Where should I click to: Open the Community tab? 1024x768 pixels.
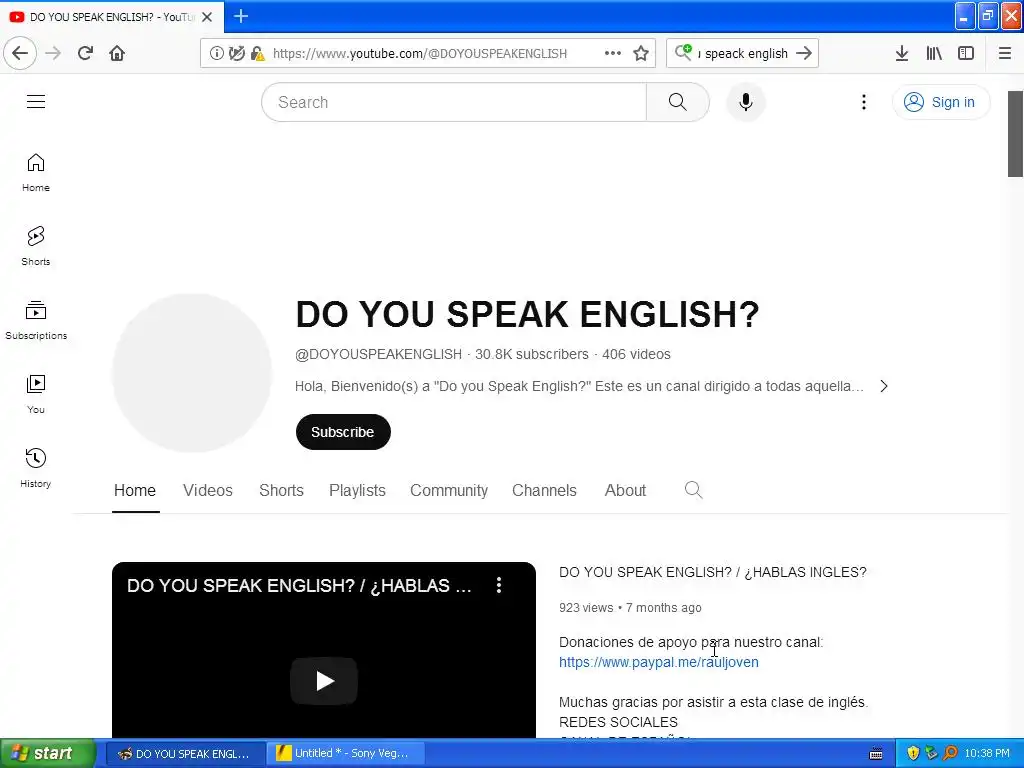point(449,490)
